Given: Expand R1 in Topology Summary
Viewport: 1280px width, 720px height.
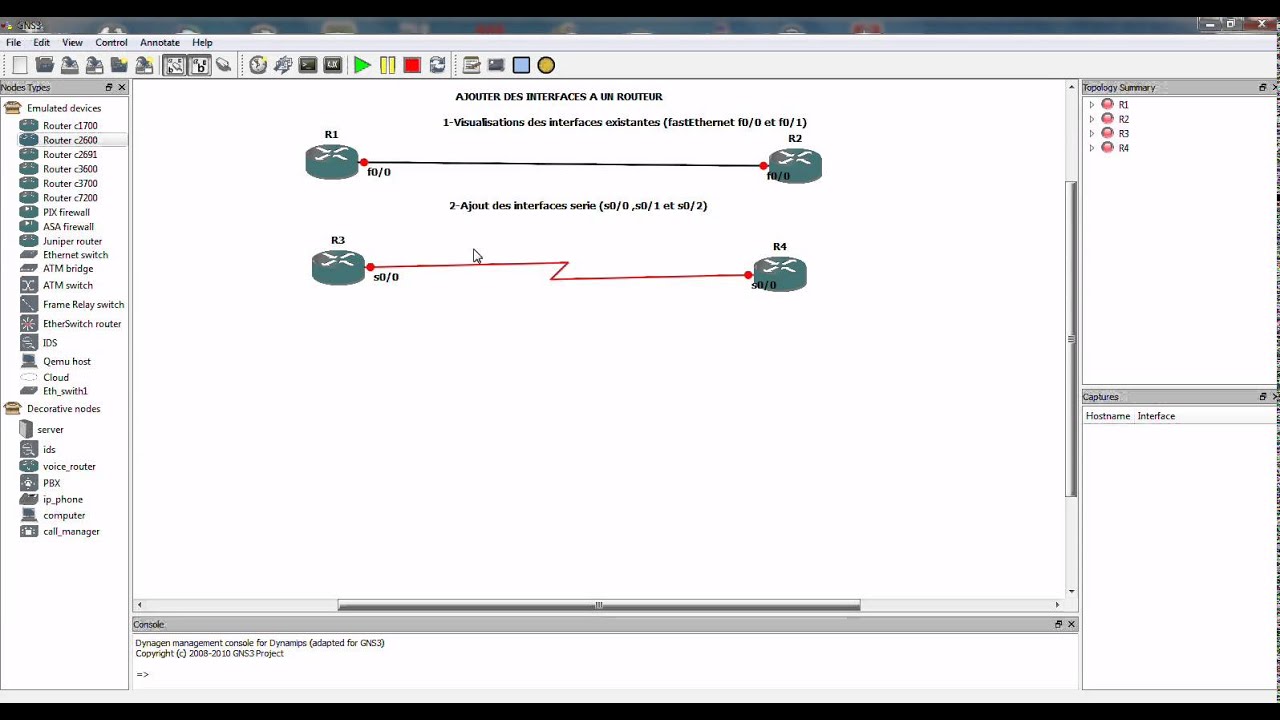Looking at the screenshot, I should (x=1092, y=105).
